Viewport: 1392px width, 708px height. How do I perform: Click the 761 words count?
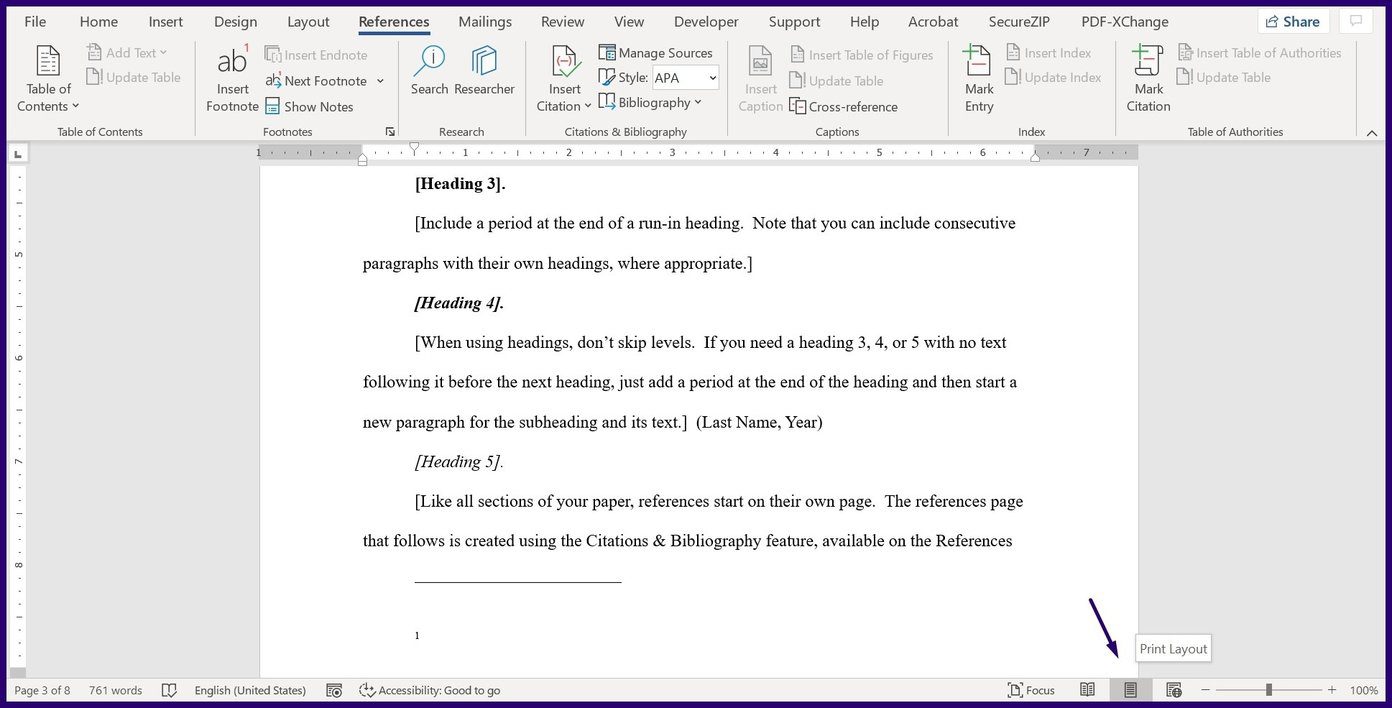[x=115, y=690]
